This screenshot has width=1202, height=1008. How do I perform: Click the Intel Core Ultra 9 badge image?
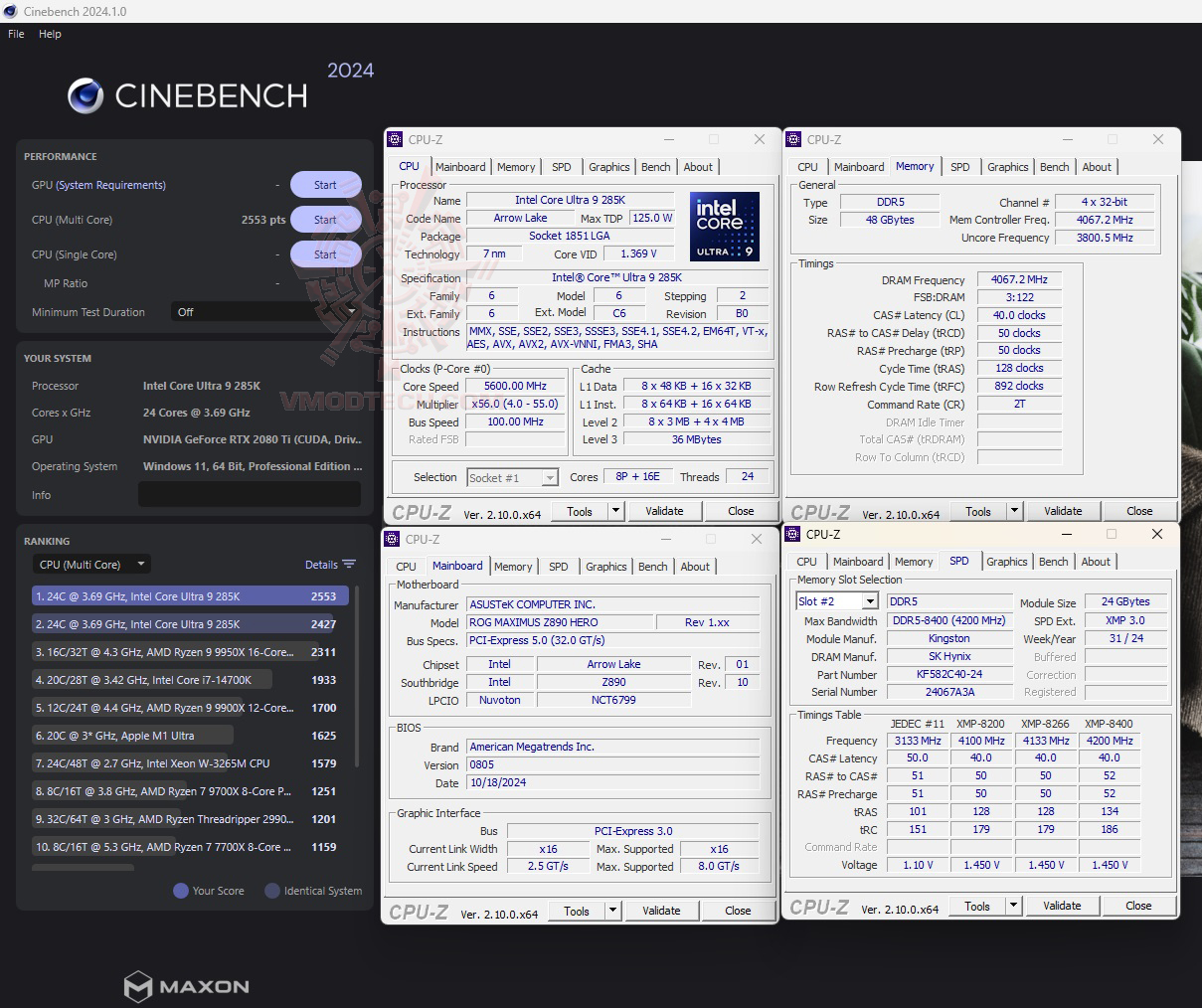725,226
